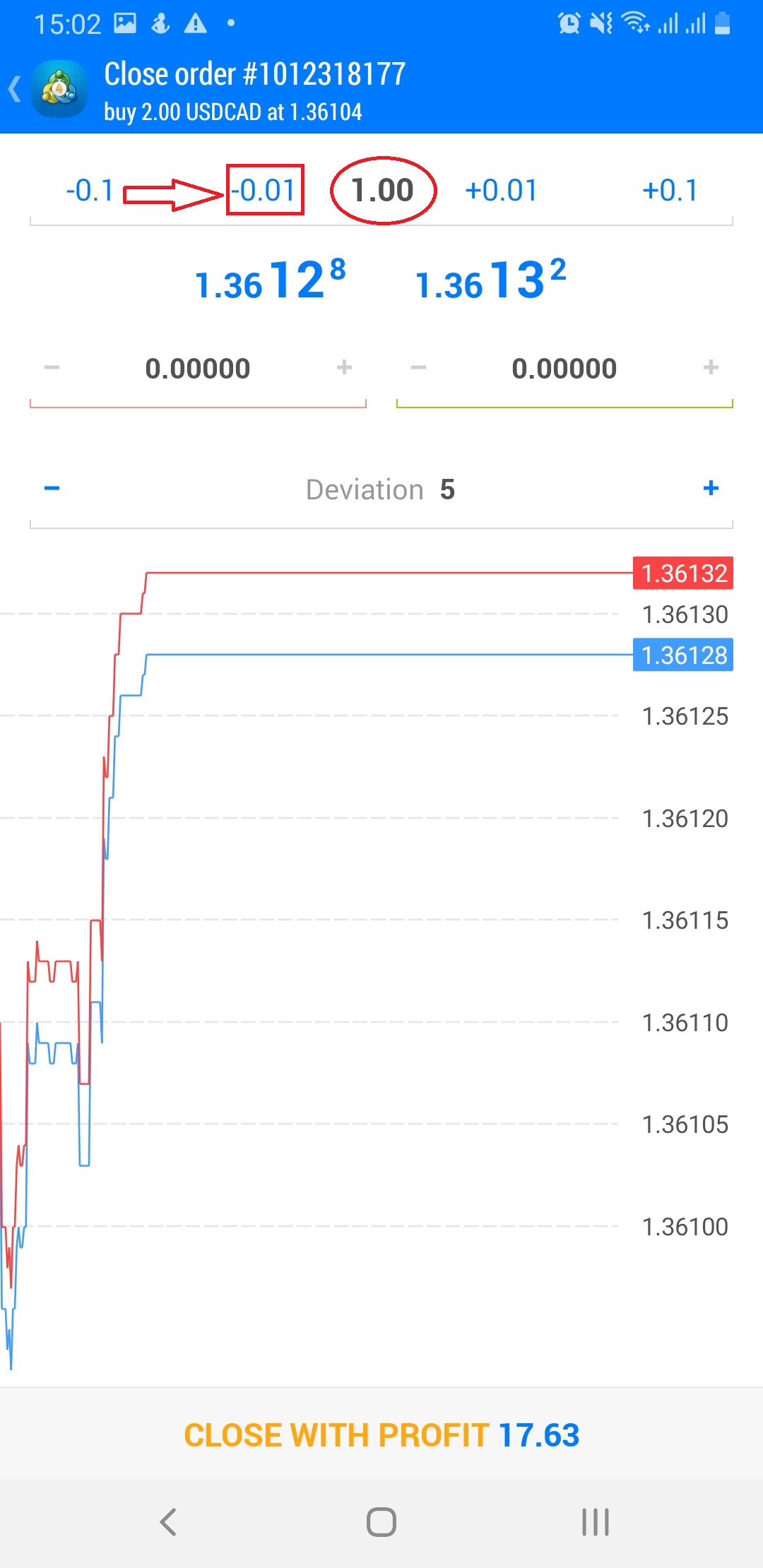
Task: Decrease volume by 0.1
Action: point(90,191)
